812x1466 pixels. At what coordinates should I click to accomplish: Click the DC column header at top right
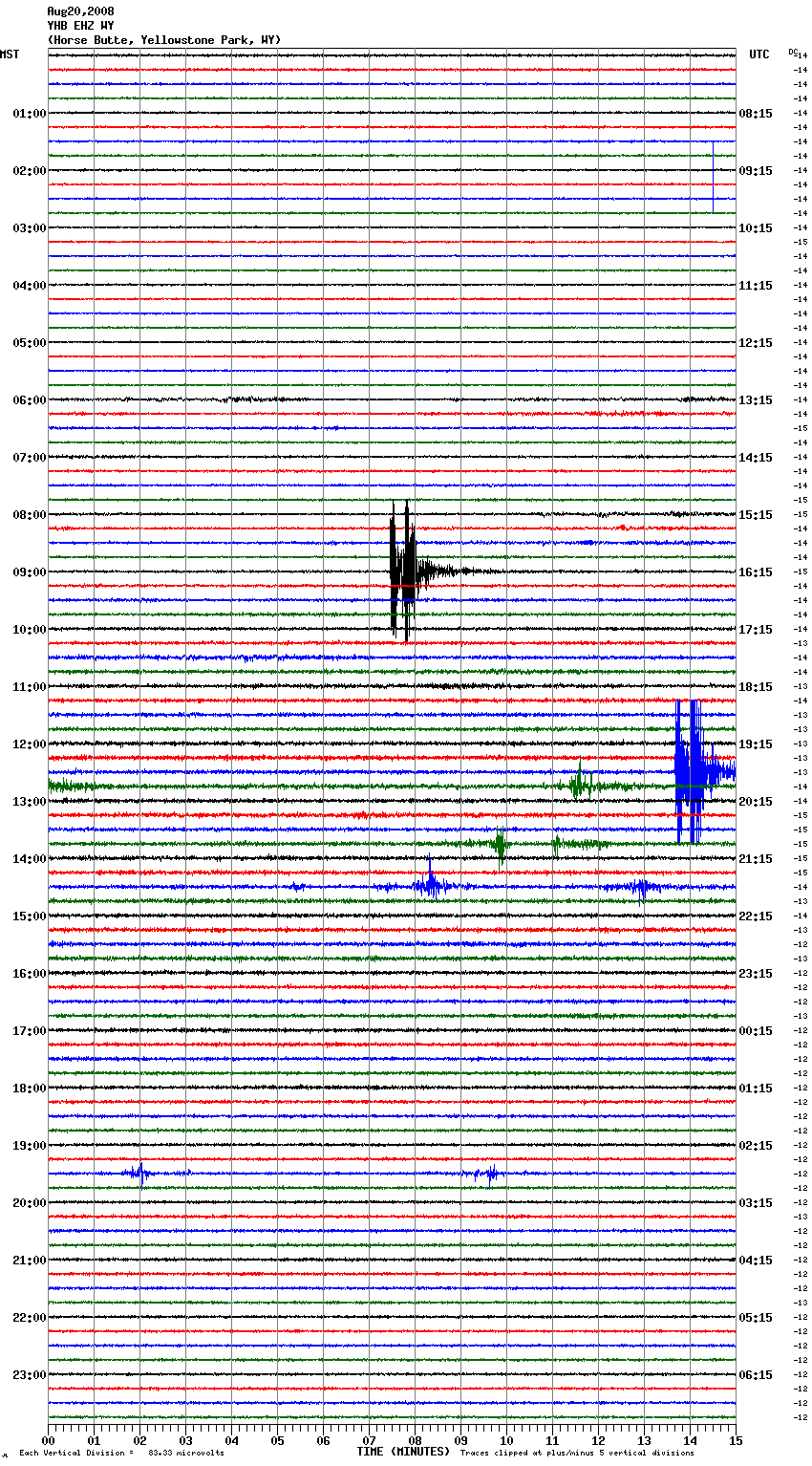point(793,51)
